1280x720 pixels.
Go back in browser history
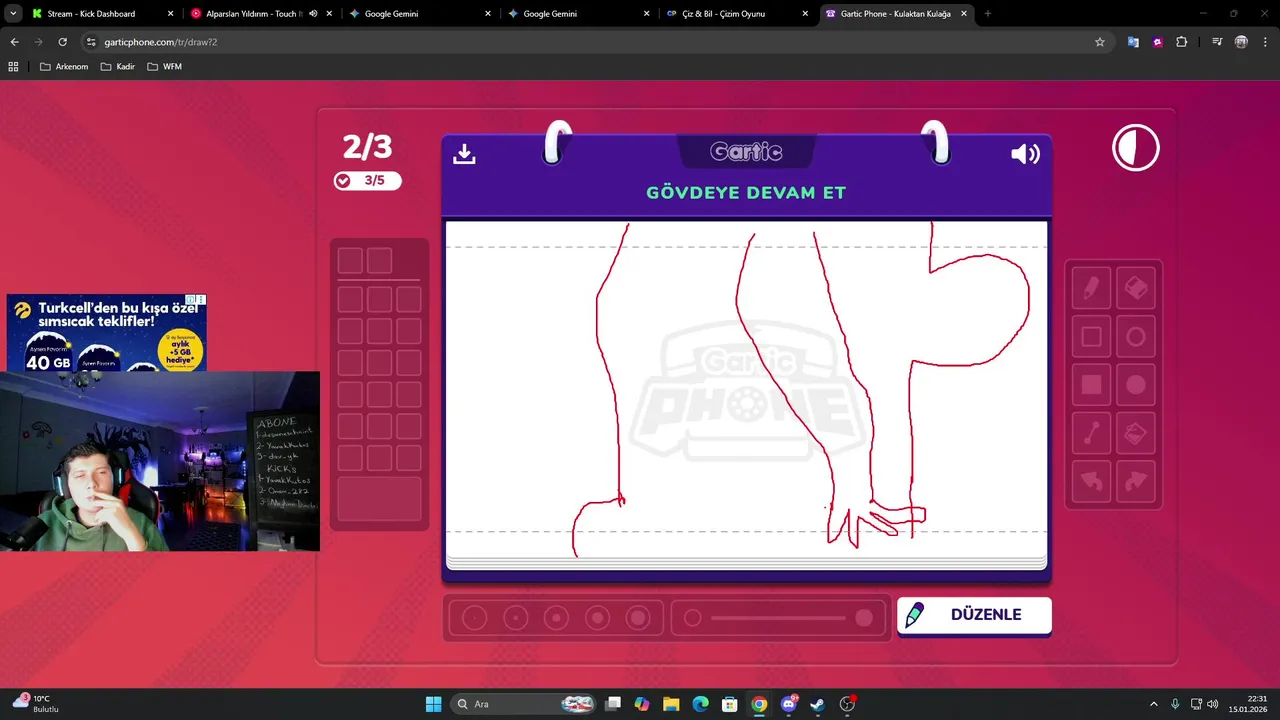pyautogui.click(x=14, y=42)
